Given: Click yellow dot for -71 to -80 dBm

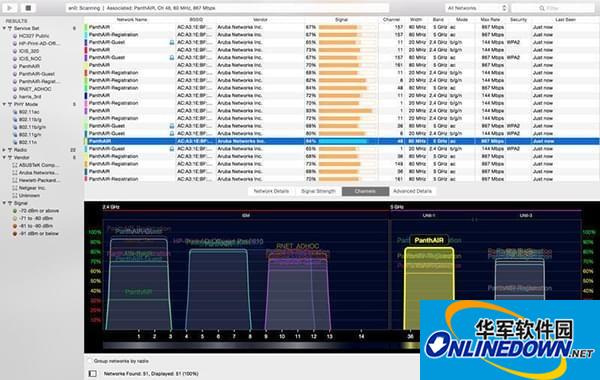Looking at the screenshot, I should [x=15, y=219].
